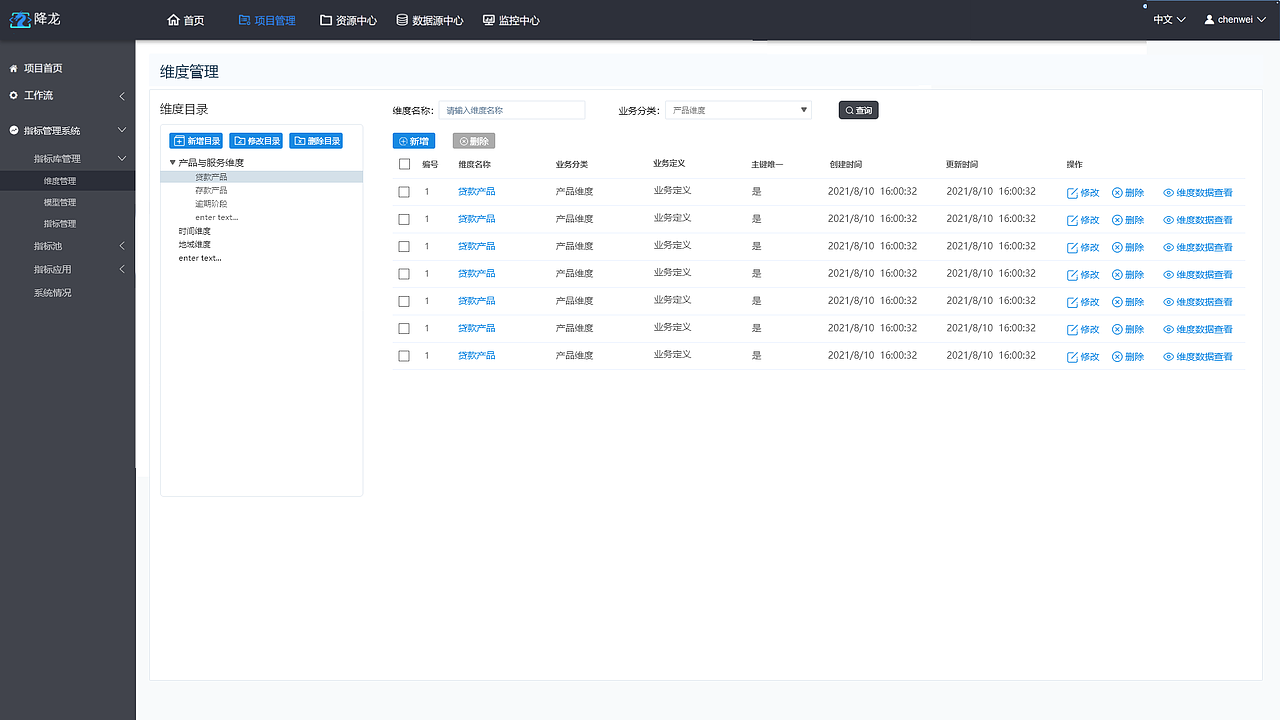Click the 创建时间 column header
This screenshot has height=720, width=1280.
[x=845, y=164]
